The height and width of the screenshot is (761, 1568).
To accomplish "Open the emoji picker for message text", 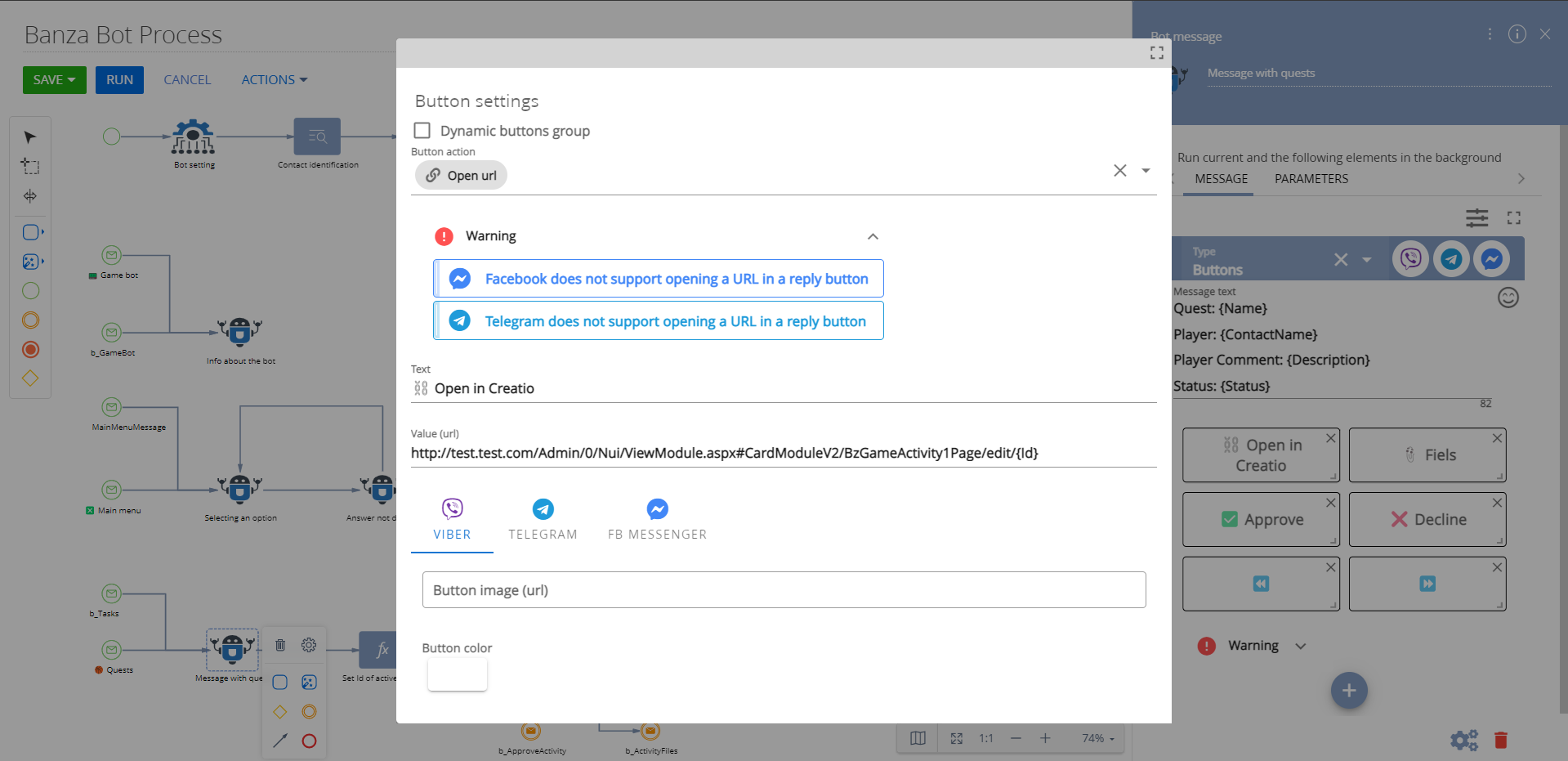I will pyautogui.click(x=1508, y=298).
